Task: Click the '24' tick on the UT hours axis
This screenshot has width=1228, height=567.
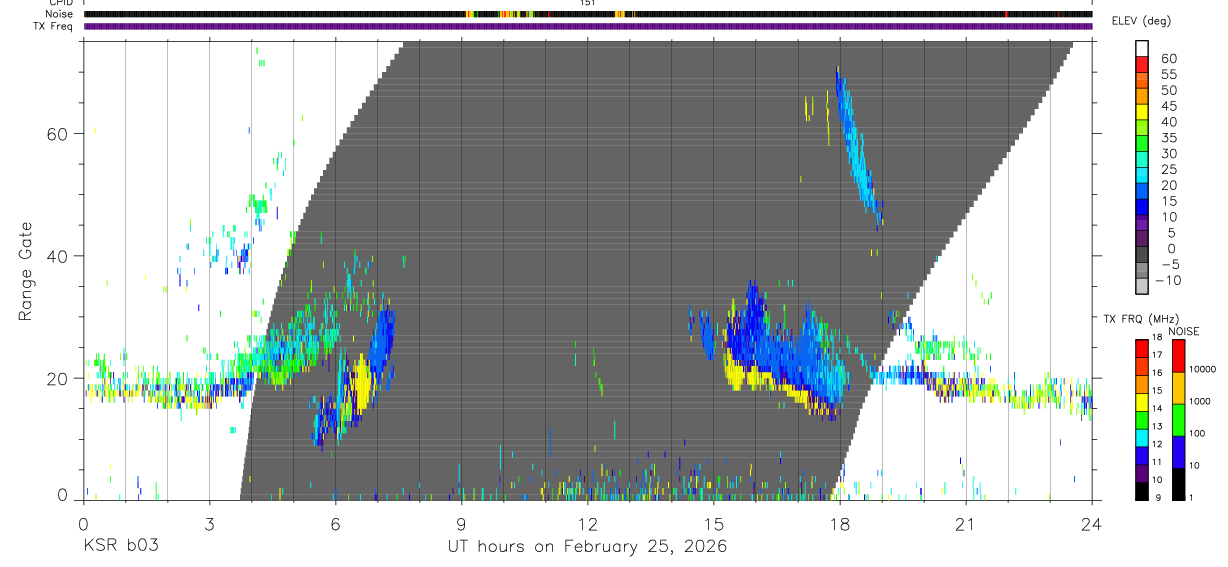Action: (x=1091, y=523)
